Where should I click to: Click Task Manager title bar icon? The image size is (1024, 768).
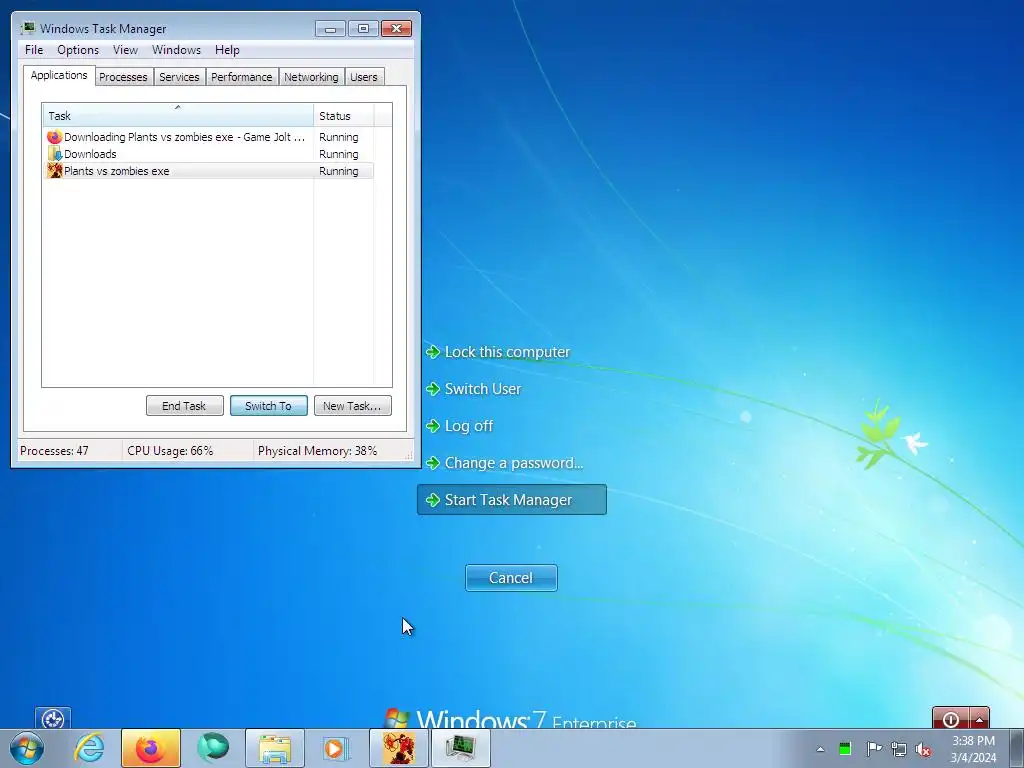tap(27, 28)
